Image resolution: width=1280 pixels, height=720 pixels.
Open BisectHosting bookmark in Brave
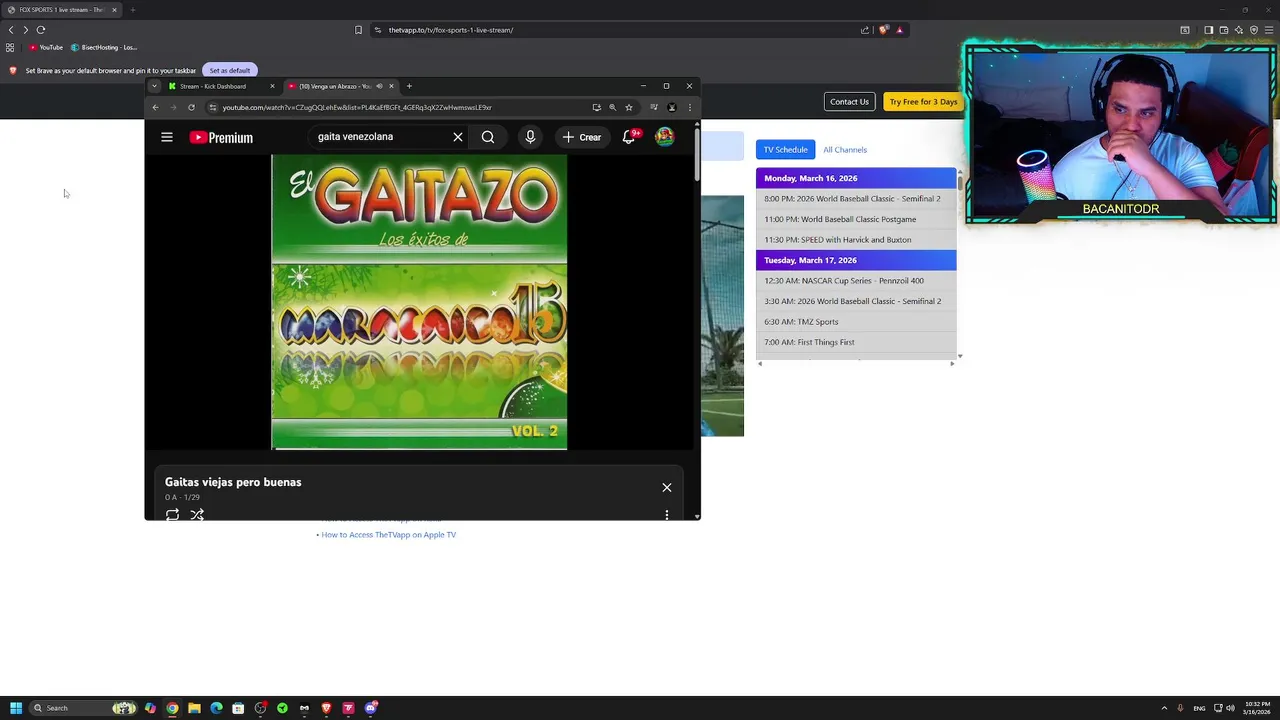coord(104,47)
